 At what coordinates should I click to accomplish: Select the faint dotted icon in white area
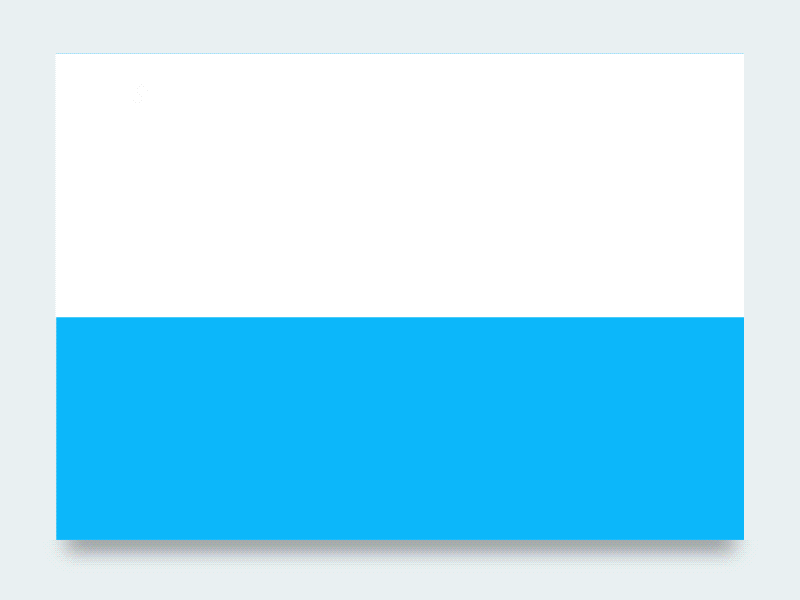[140, 94]
